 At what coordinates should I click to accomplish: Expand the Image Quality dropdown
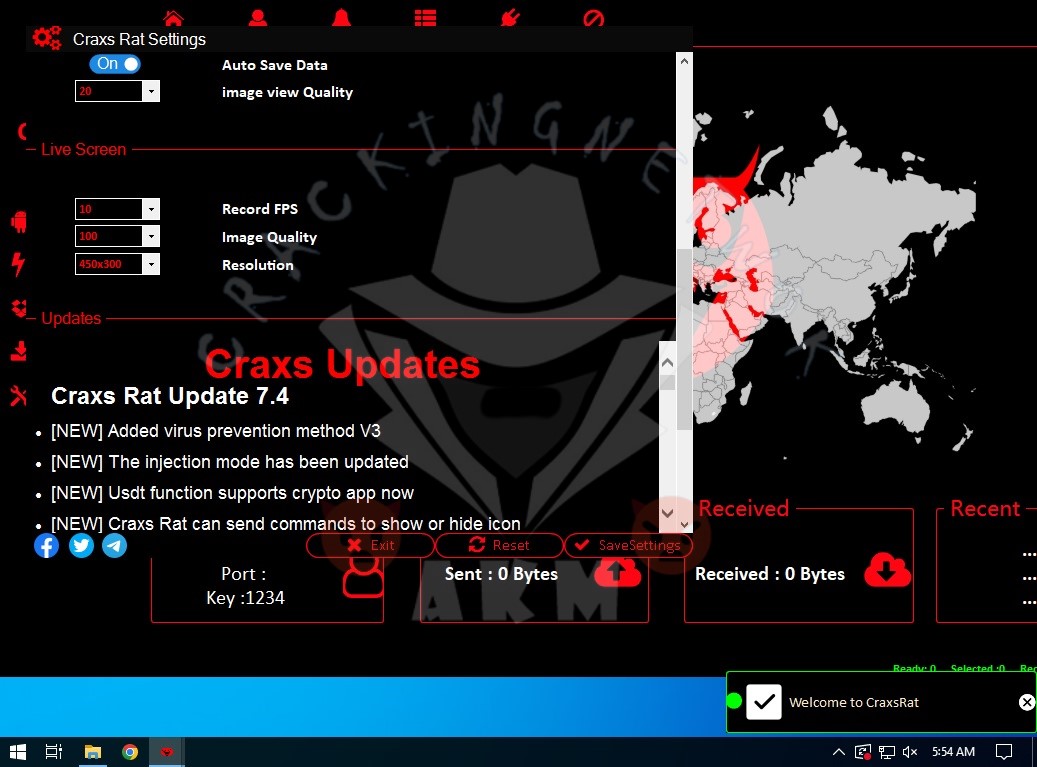pyautogui.click(x=151, y=237)
